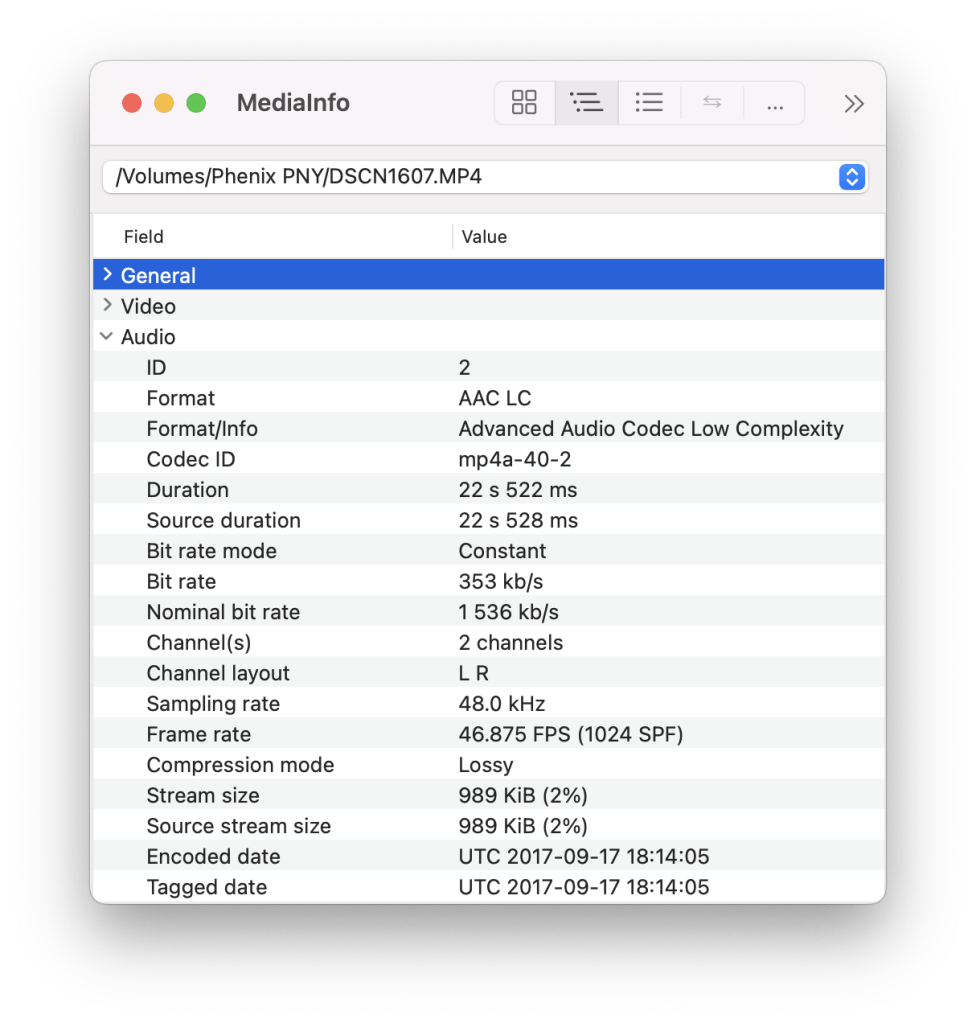Select the Encoded date row

coord(213,857)
